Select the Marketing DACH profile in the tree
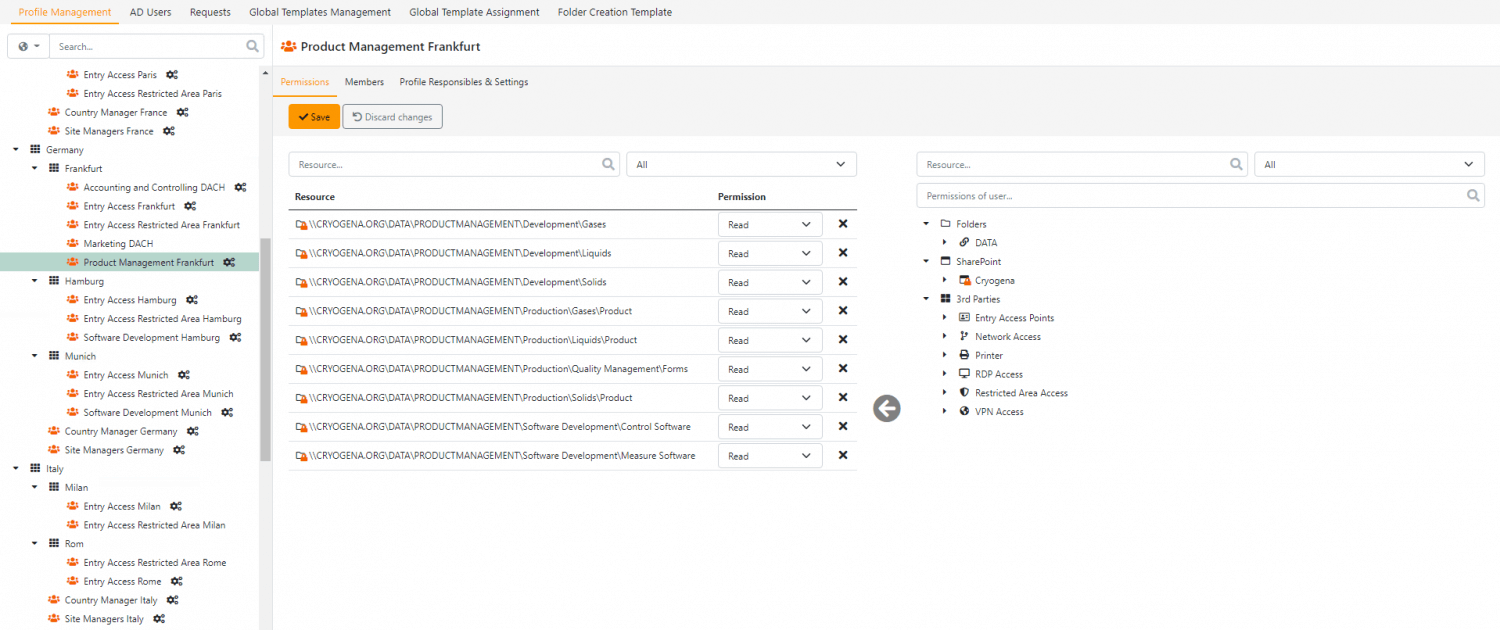The image size is (1500, 630). pos(118,244)
